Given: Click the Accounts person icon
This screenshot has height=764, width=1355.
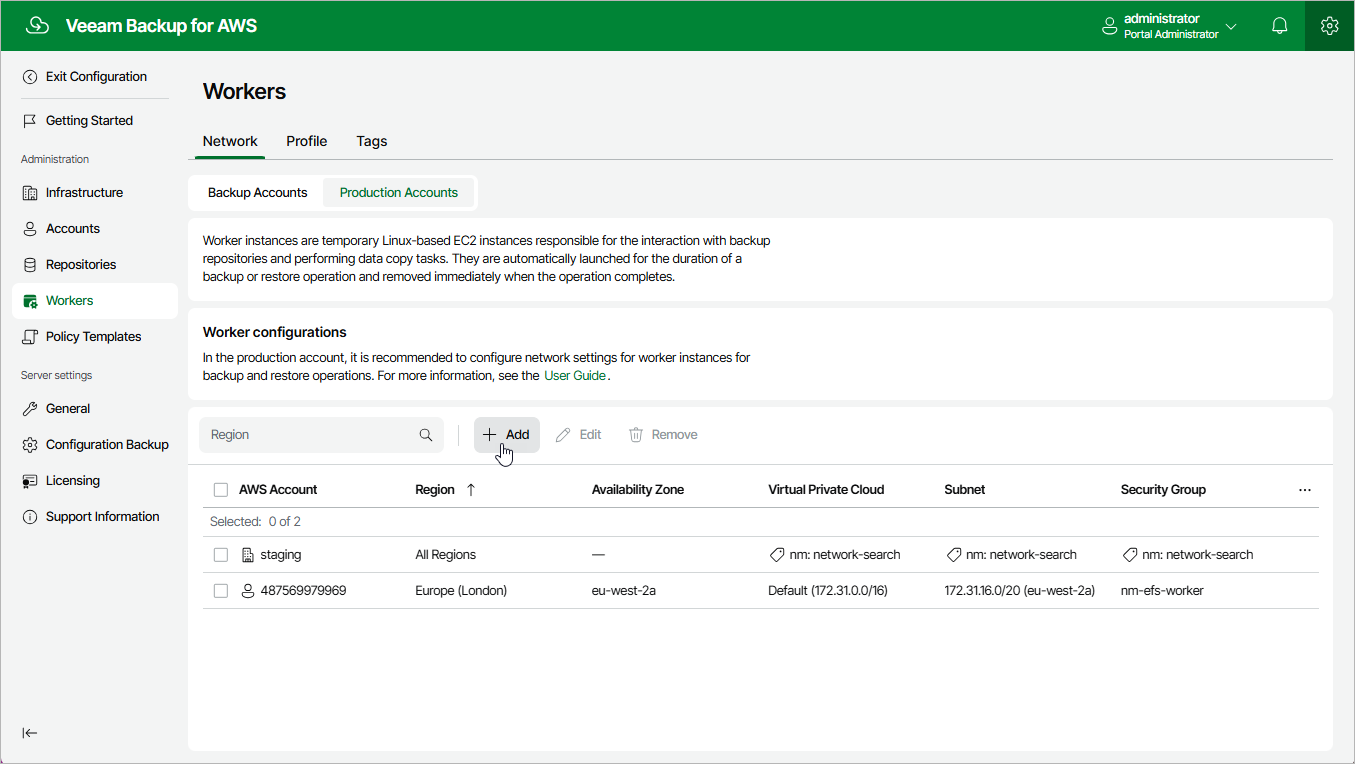Looking at the screenshot, I should 30,229.
